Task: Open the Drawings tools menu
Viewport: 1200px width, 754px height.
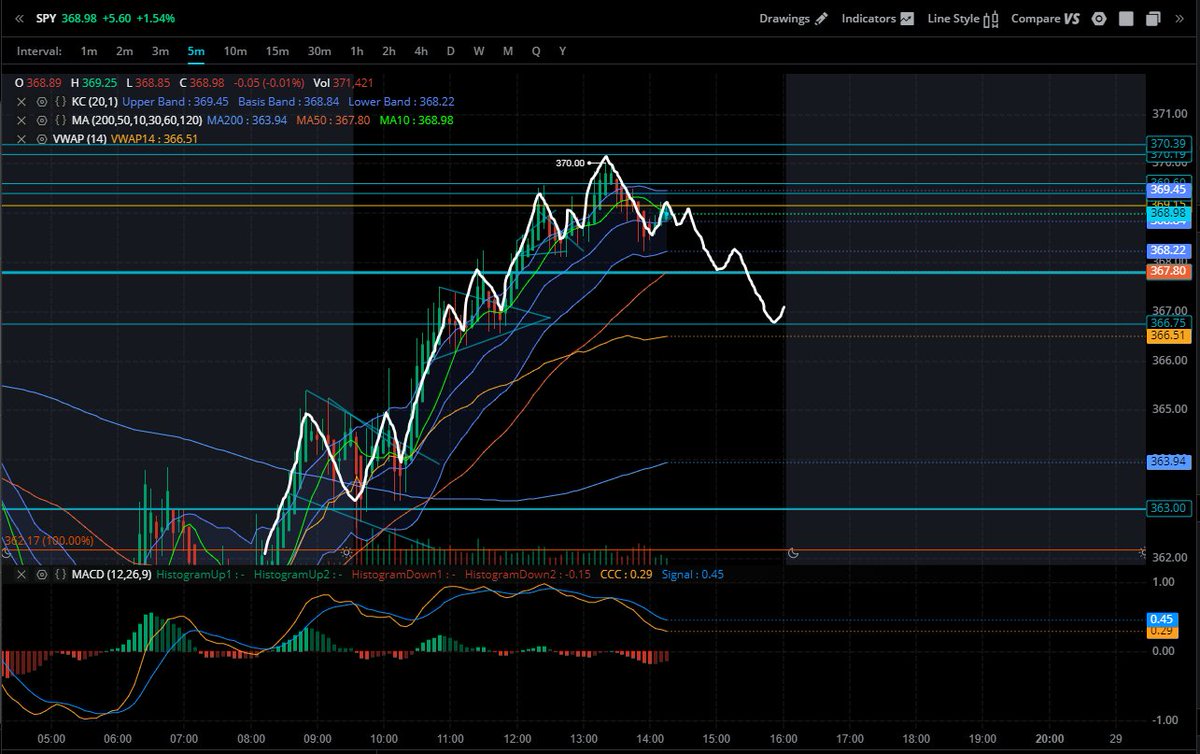Action: (x=794, y=18)
